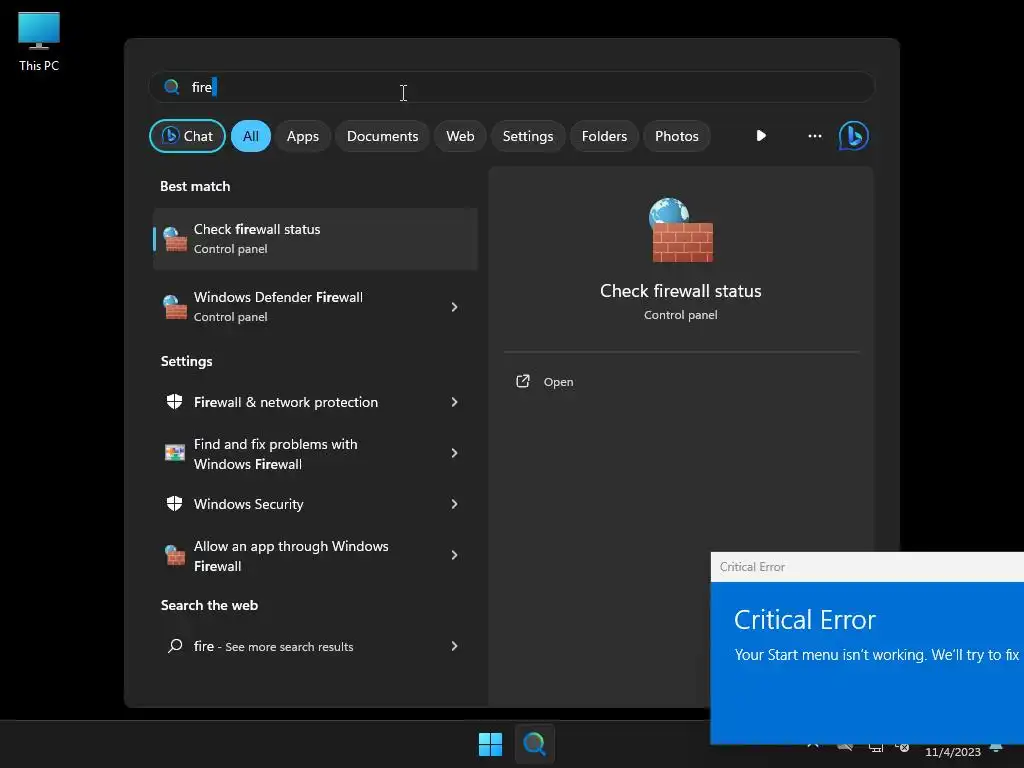Expand Firewall & network protection chevron
The image size is (1024, 768).
click(455, 402)
